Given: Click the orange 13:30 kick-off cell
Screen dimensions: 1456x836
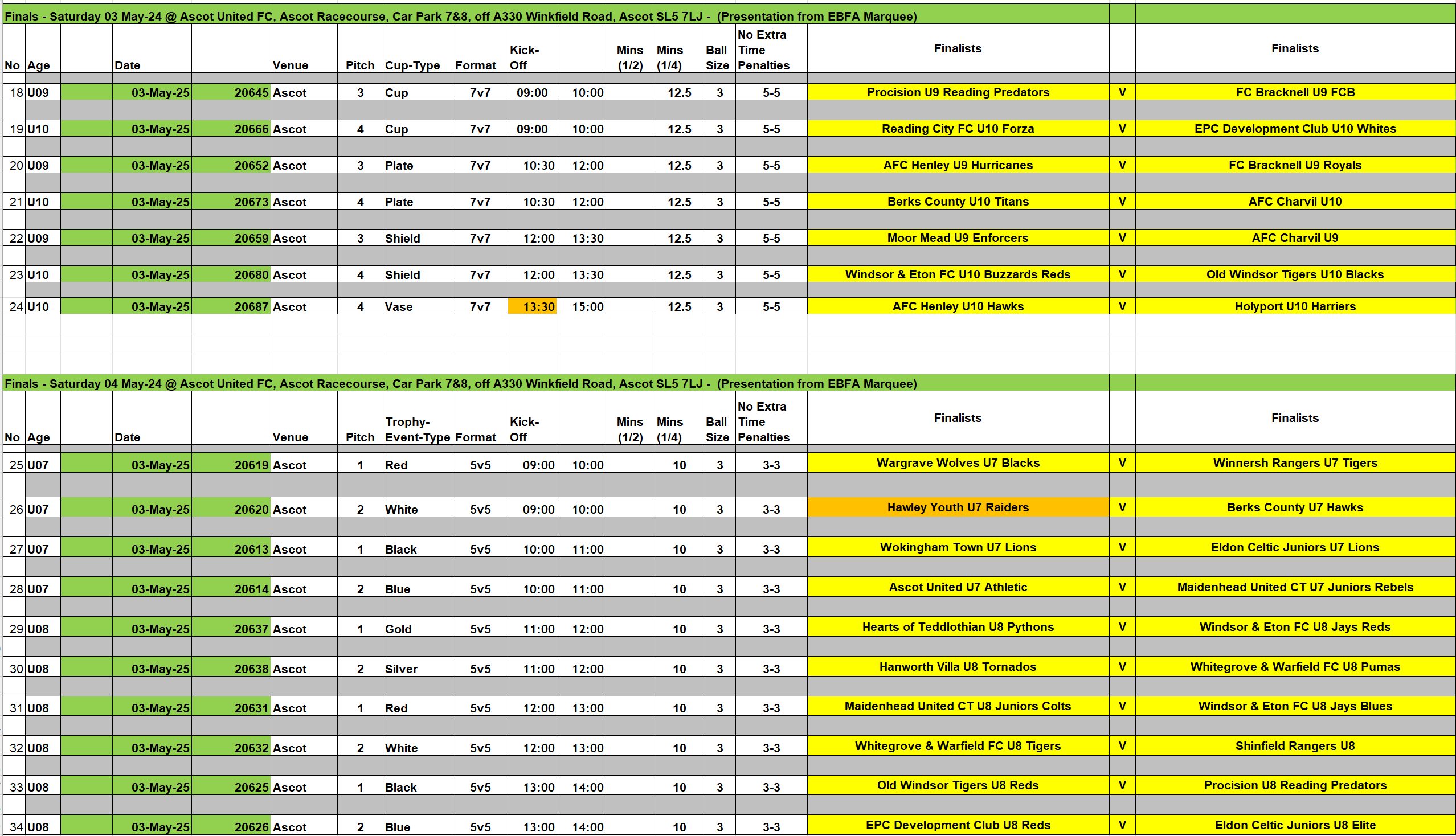Looking at the screenshot, I should (532, 306).
